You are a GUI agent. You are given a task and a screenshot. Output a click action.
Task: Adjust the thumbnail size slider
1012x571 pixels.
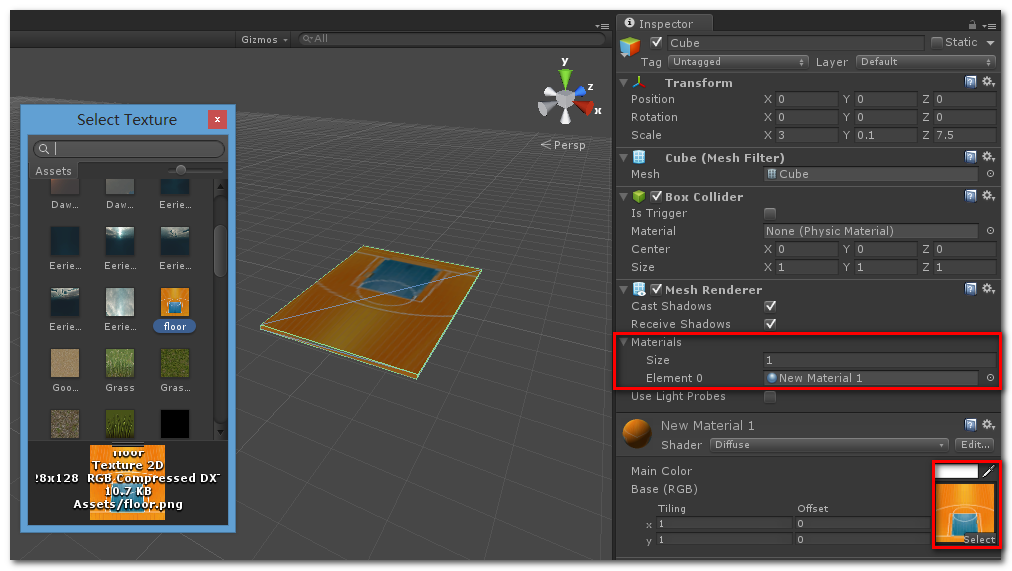(181, 170)
